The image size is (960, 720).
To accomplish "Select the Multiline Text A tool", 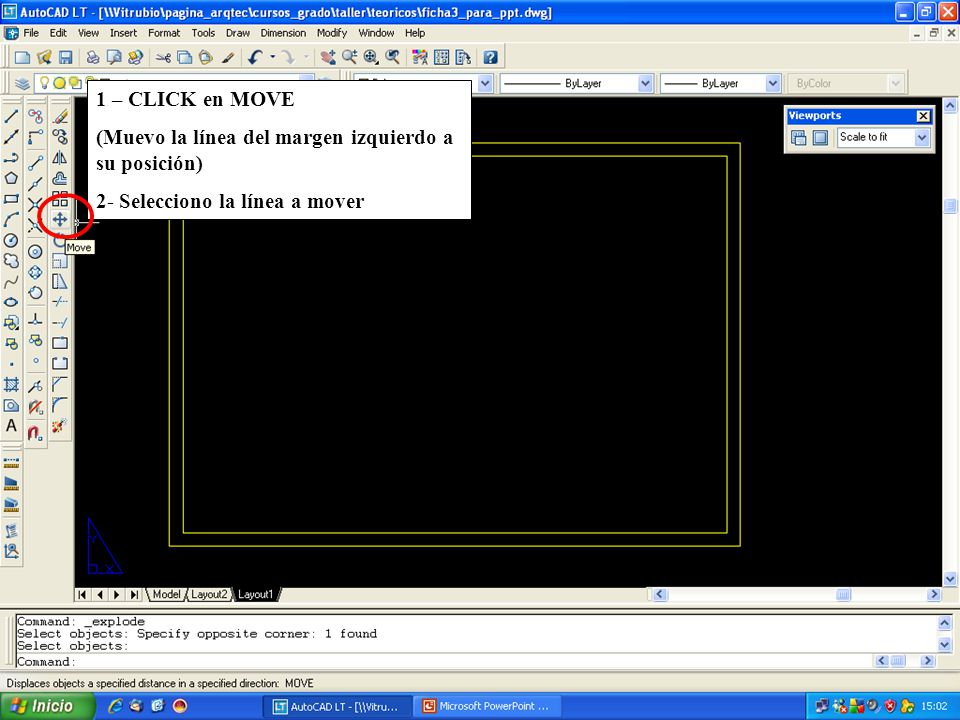I will point(11,426).
